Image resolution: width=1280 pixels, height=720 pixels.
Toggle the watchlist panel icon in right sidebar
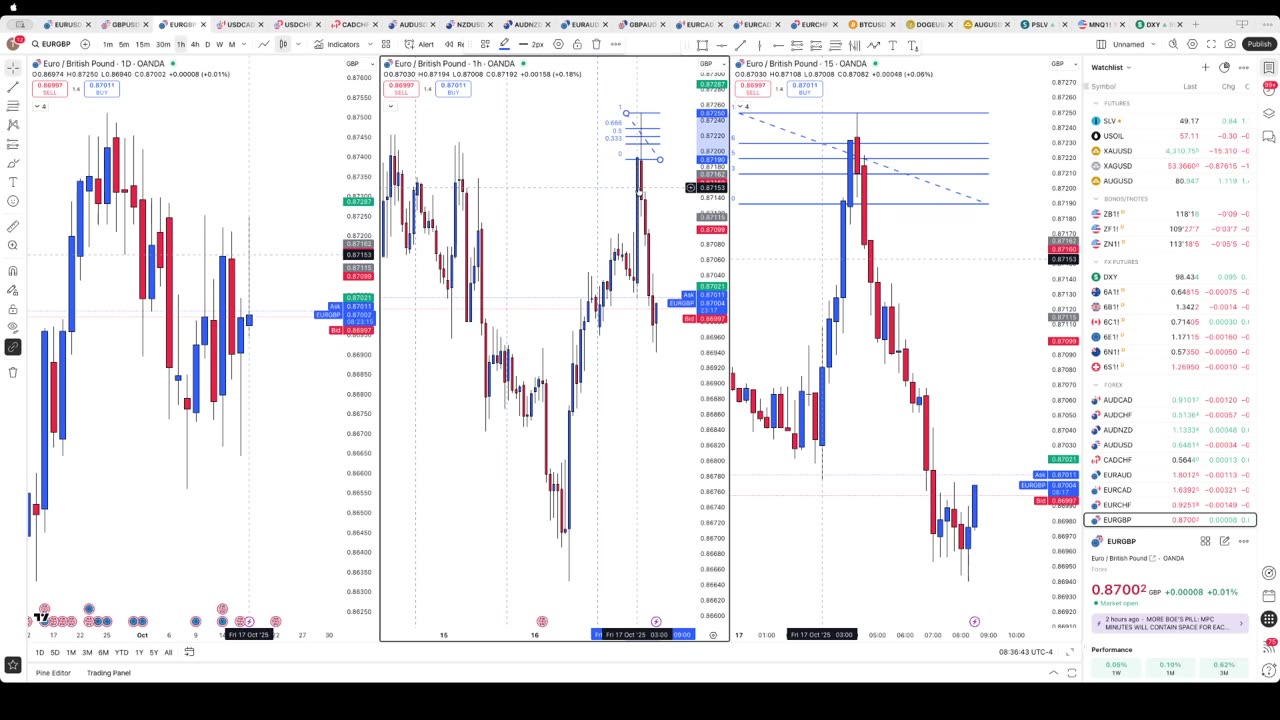click(1268, 67)
